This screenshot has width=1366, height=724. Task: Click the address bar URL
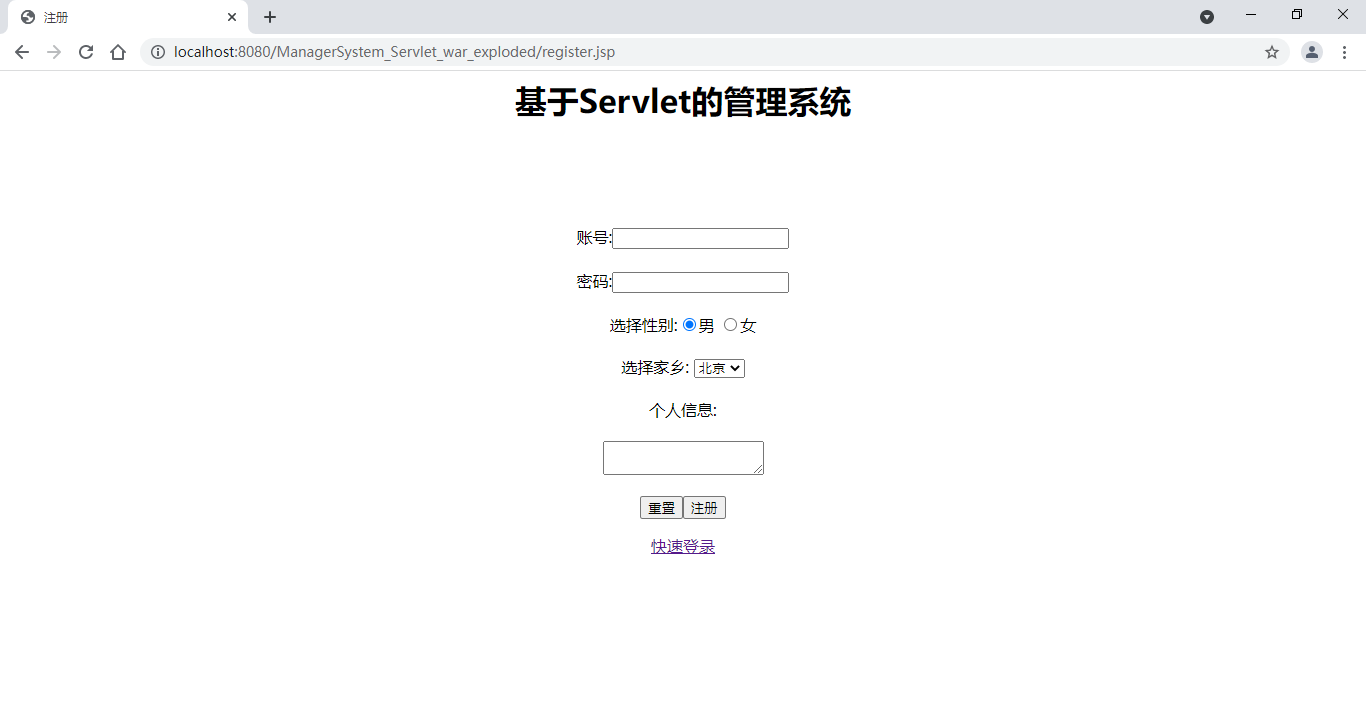(x=394, y=52)
